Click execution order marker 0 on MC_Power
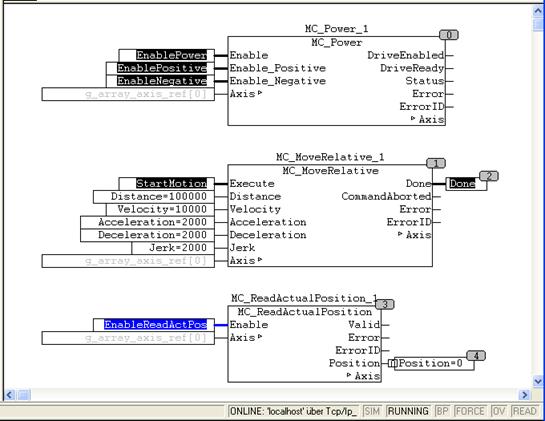The height and width of the screenshot is (421, 545). (x=449, y=35)
